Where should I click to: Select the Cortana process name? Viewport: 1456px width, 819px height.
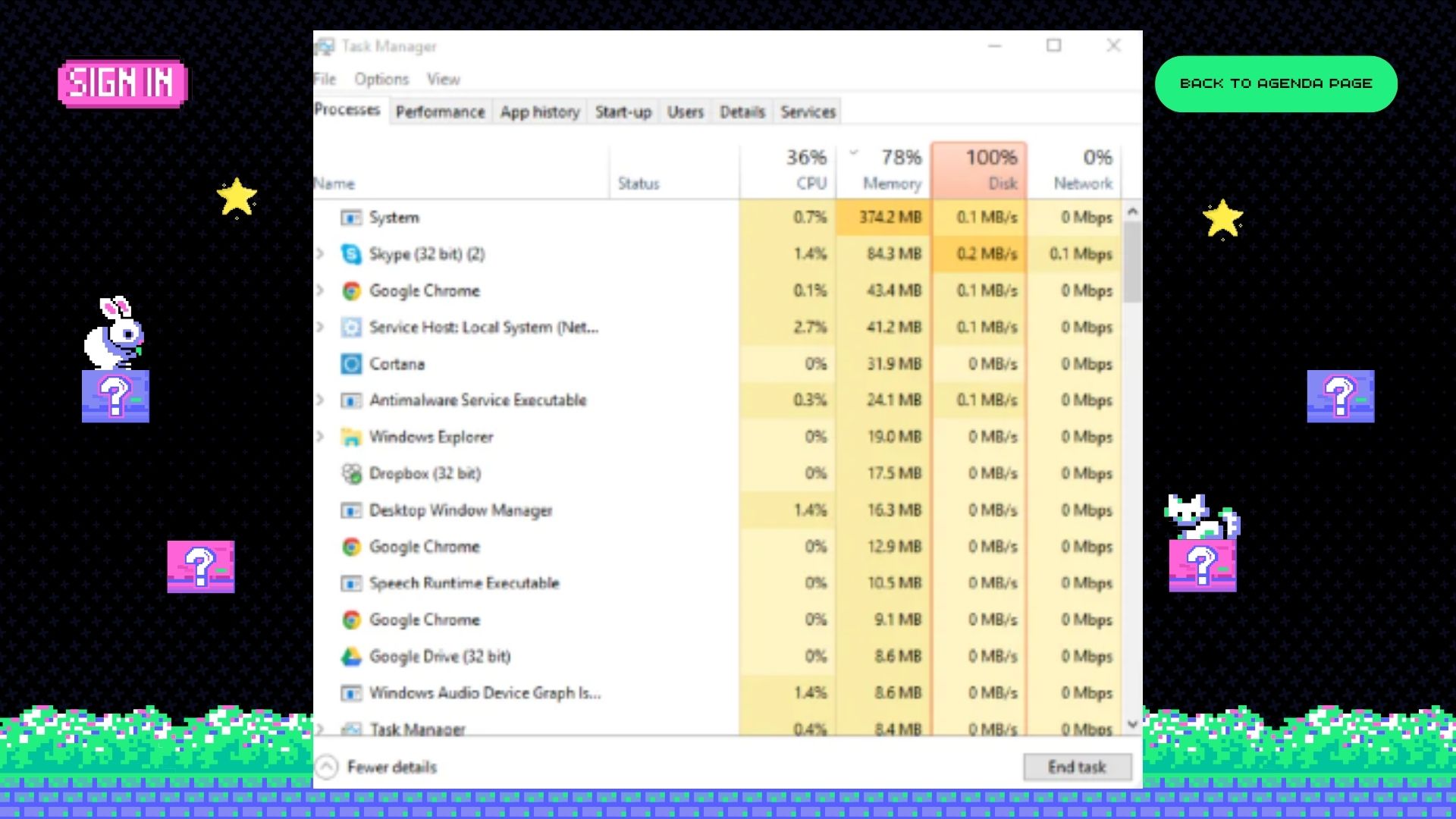(397, 364)
